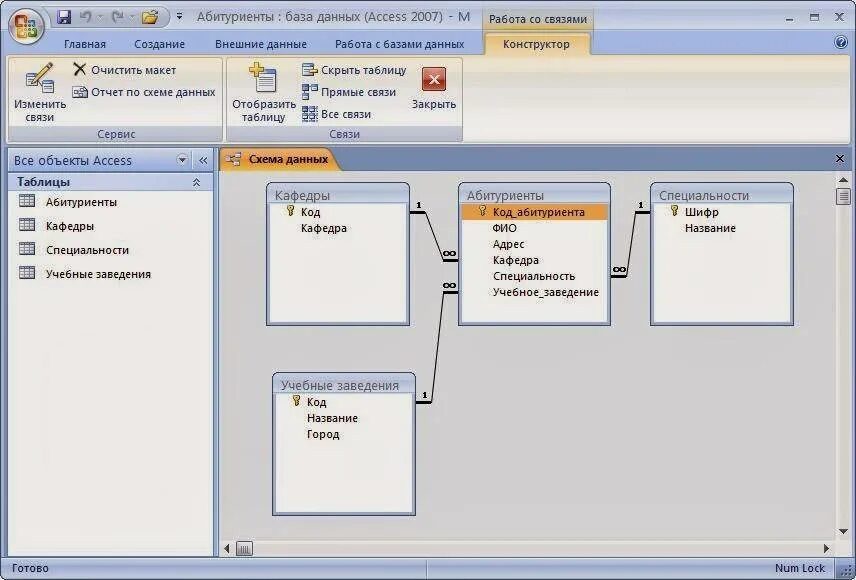Image resolution: width=856 pixels, height=580 pixels.
Task: Click the Num Lock status indicator
Action: pos(800,569)
